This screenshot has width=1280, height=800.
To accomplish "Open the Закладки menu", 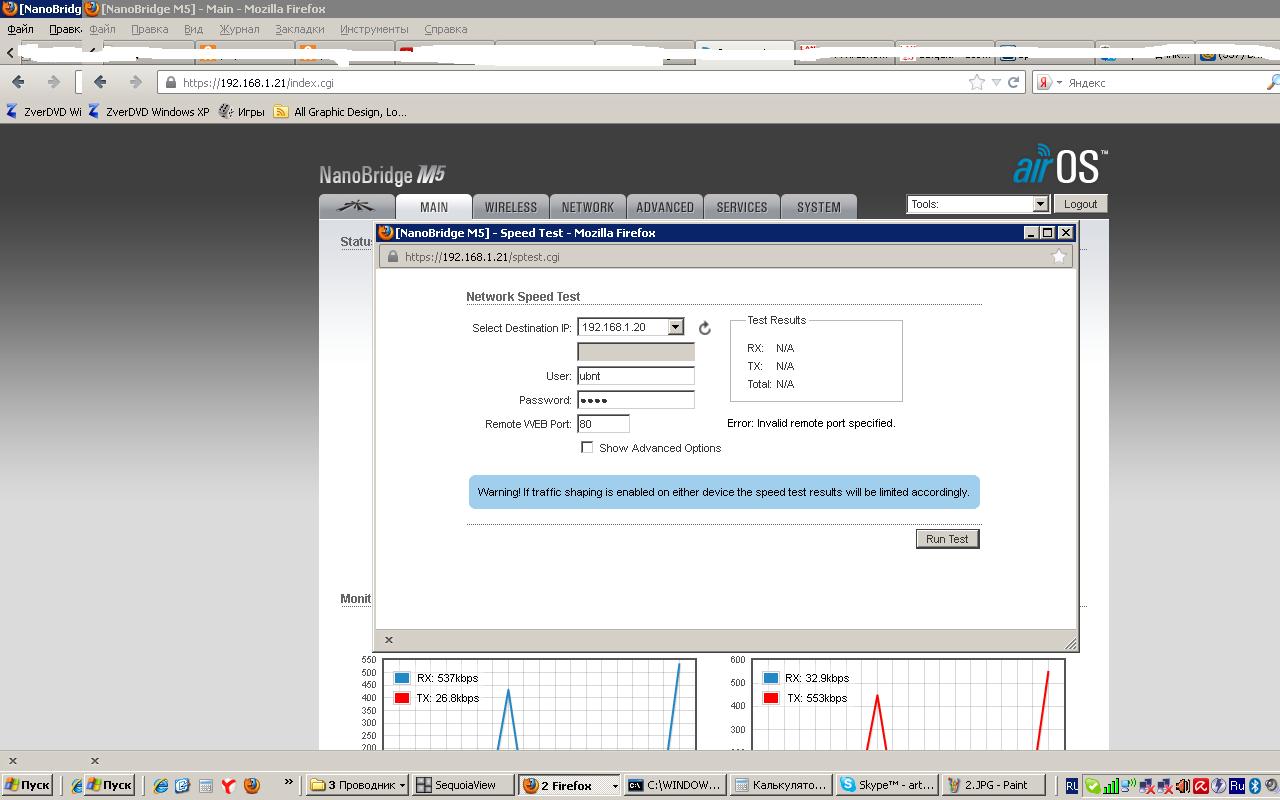I will [x=299, y=29].
